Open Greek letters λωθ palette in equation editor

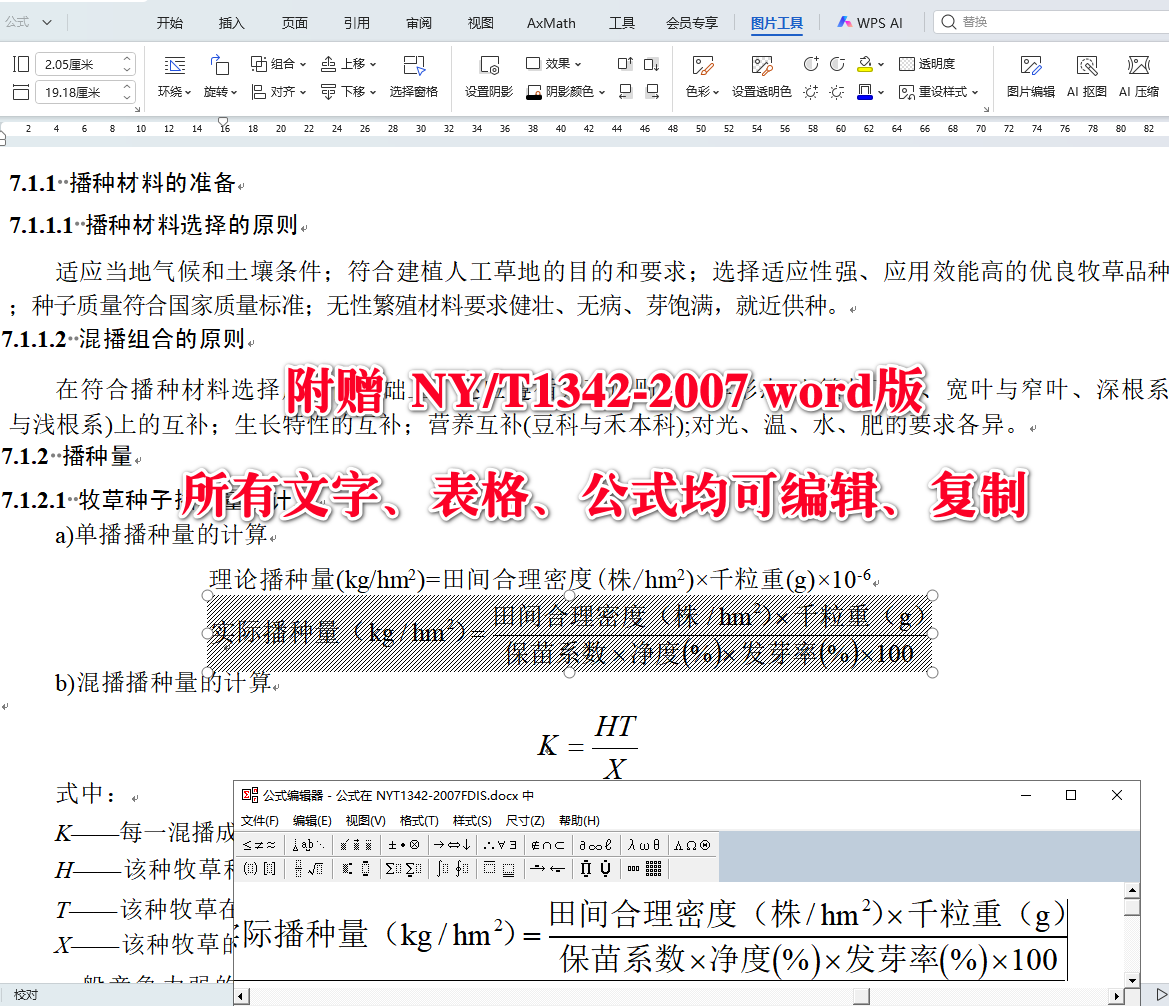[x=645, y=846]
